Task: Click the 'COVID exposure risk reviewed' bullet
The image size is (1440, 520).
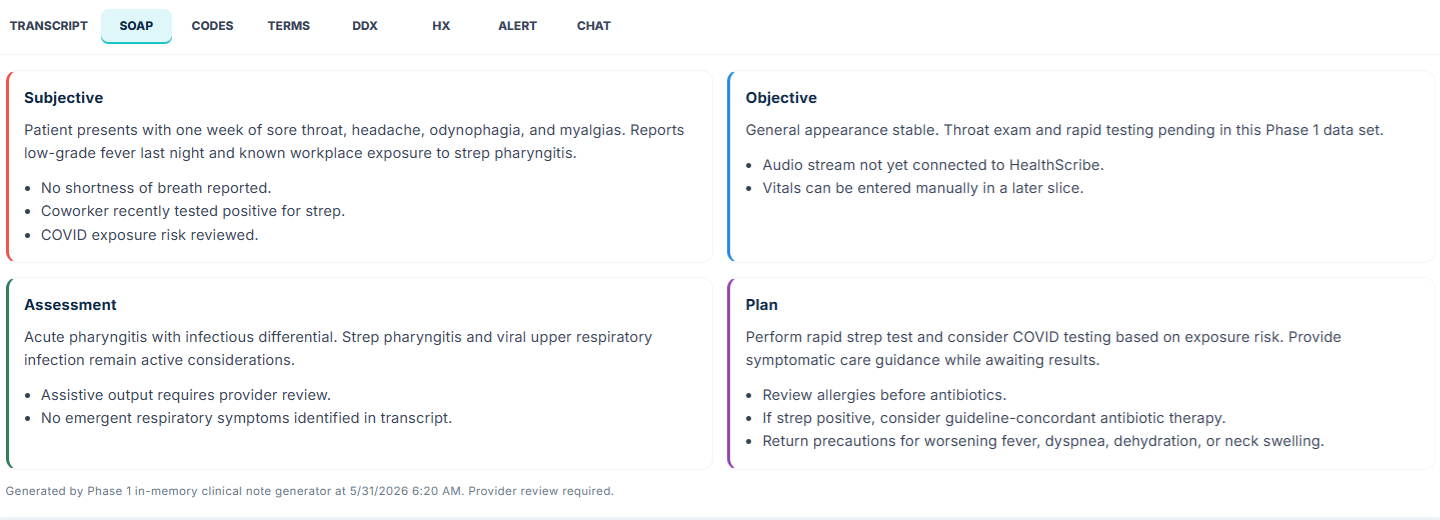Action: click(150, 235)
